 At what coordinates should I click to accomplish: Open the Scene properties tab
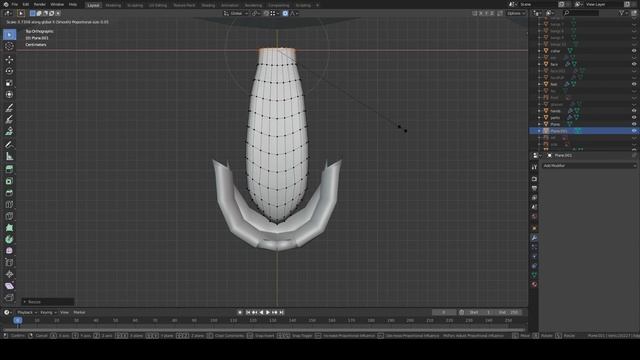tap(534, 207)
